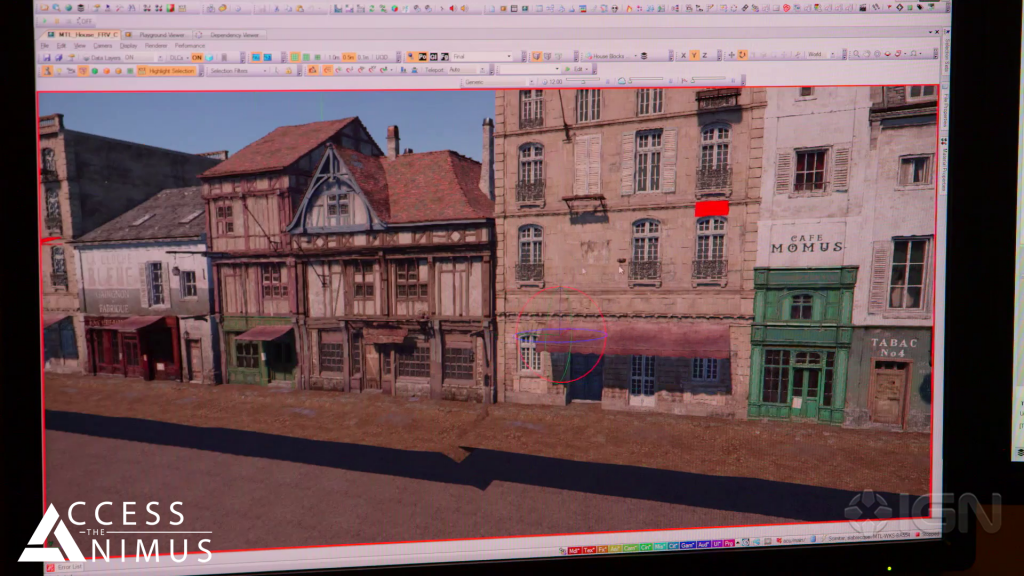Toggle Highlight Selection
The image size is (1024, 576).
click(166, 71)
